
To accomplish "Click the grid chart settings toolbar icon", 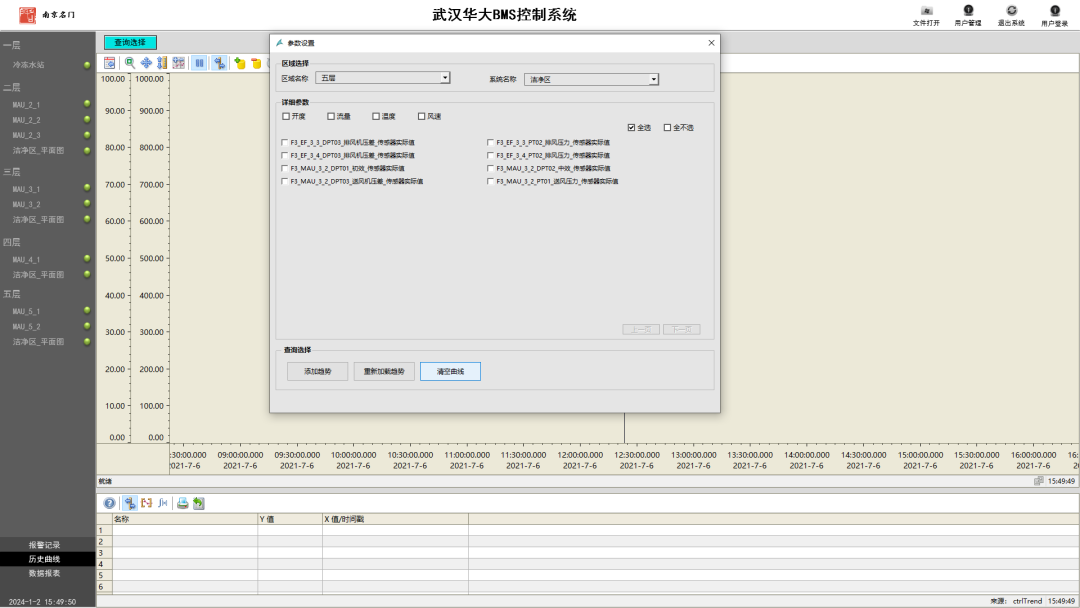I will click(178, 63).
